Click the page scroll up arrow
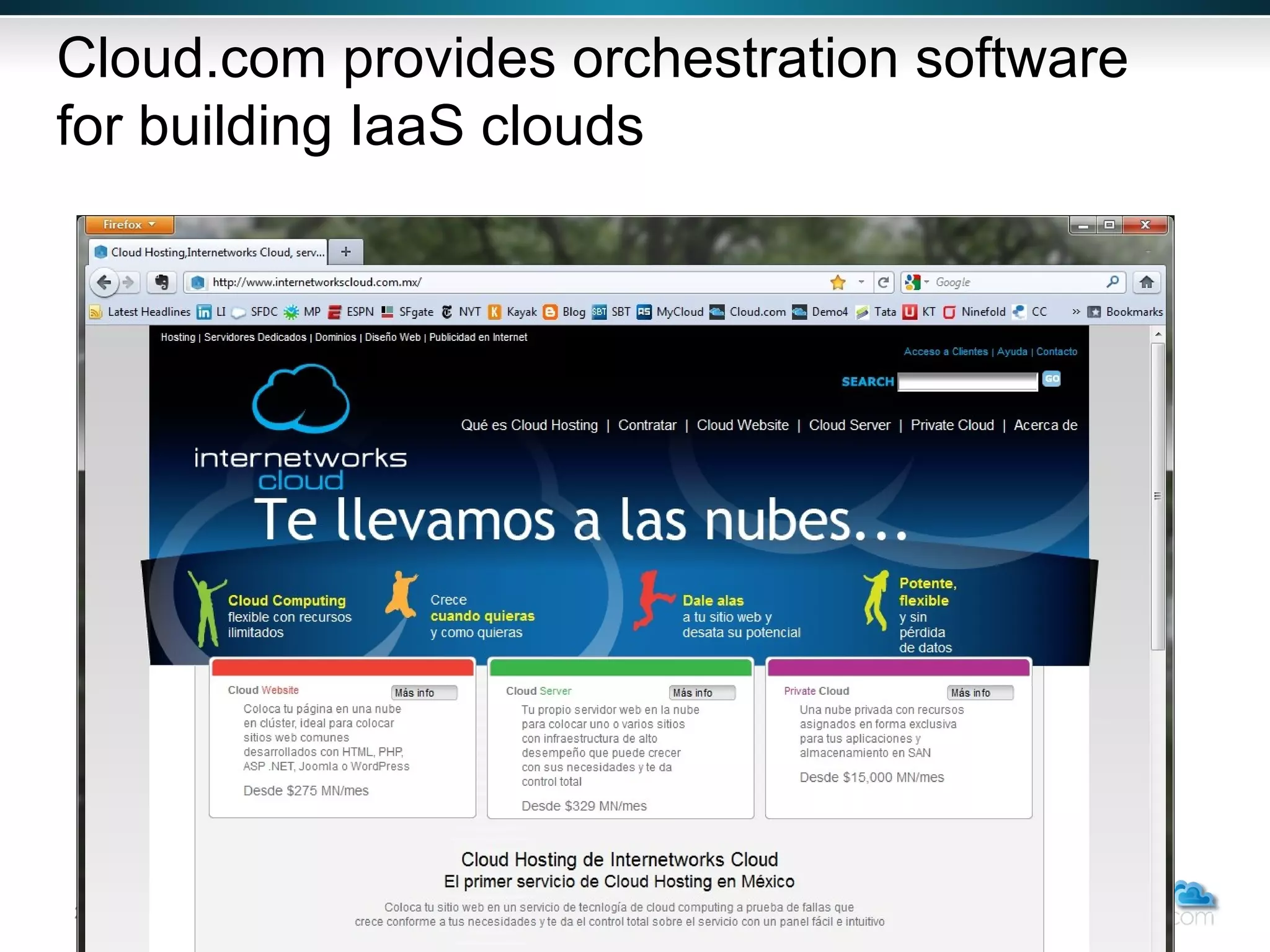 coord(1158,334)
